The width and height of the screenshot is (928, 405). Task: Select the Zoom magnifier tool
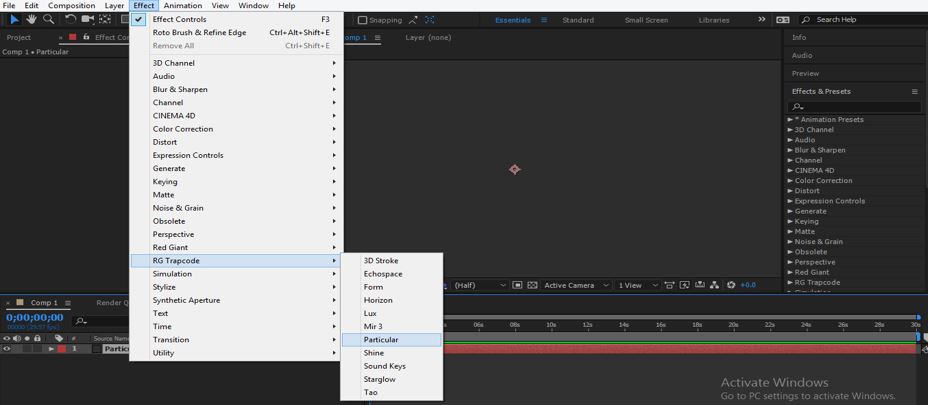coord(49,20)
